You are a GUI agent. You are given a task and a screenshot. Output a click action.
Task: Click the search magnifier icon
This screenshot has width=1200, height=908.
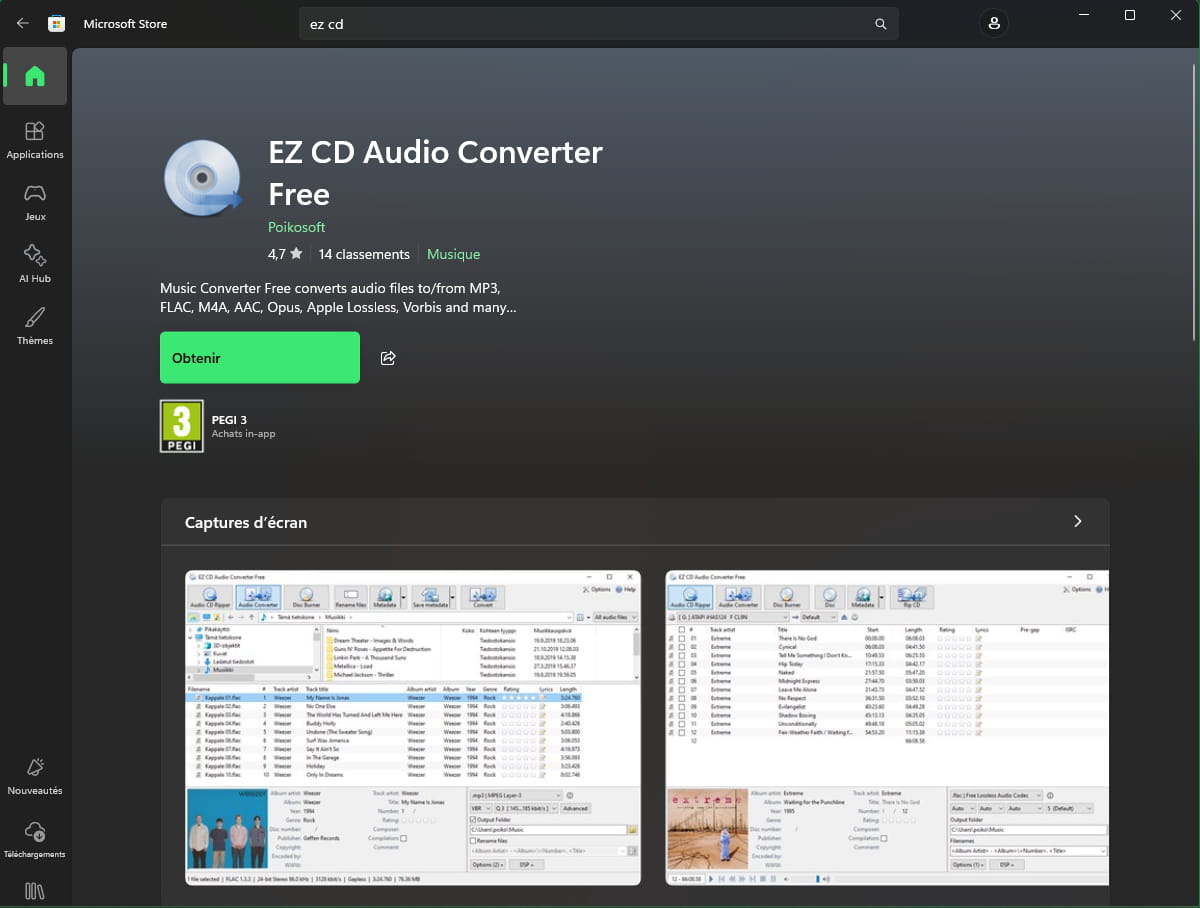coord(880,24)
